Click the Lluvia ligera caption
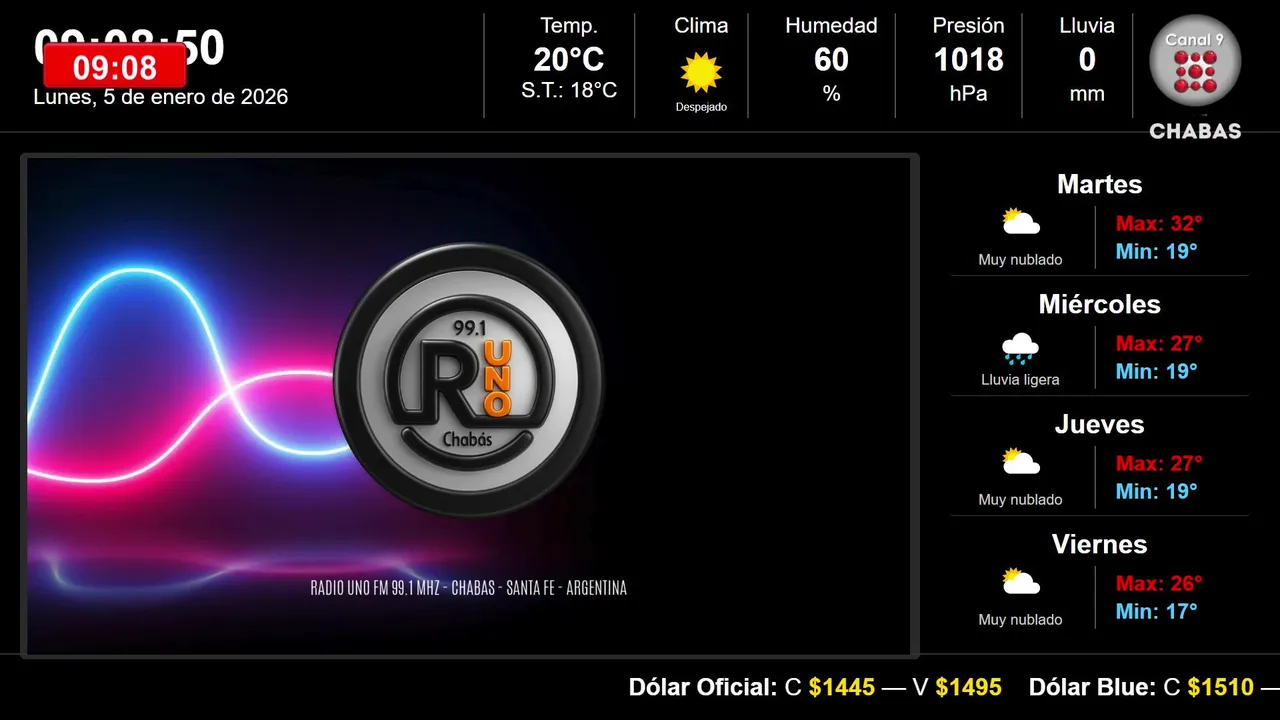This screenshot has height=720, width=1280. coord(1020,380)
